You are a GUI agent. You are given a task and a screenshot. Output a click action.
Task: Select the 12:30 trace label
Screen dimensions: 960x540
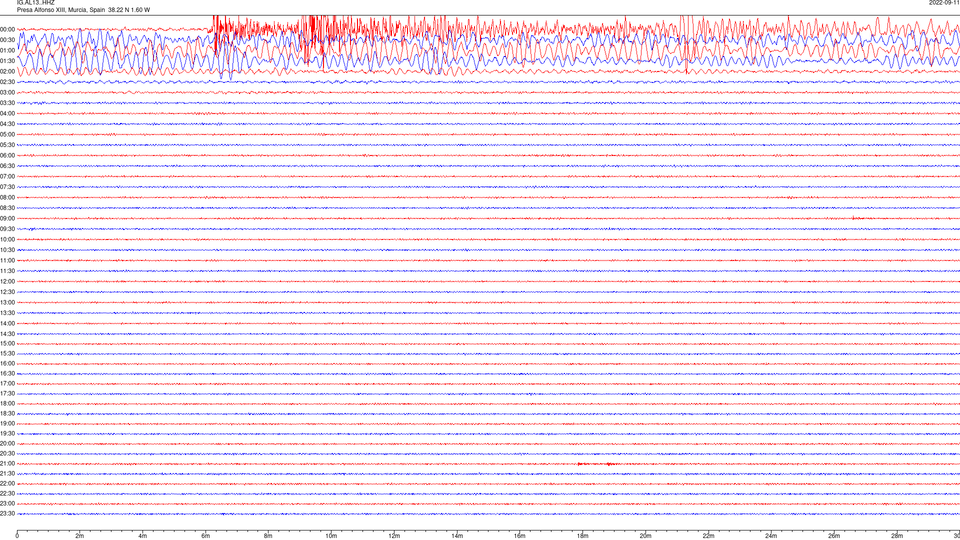point(7,292)
